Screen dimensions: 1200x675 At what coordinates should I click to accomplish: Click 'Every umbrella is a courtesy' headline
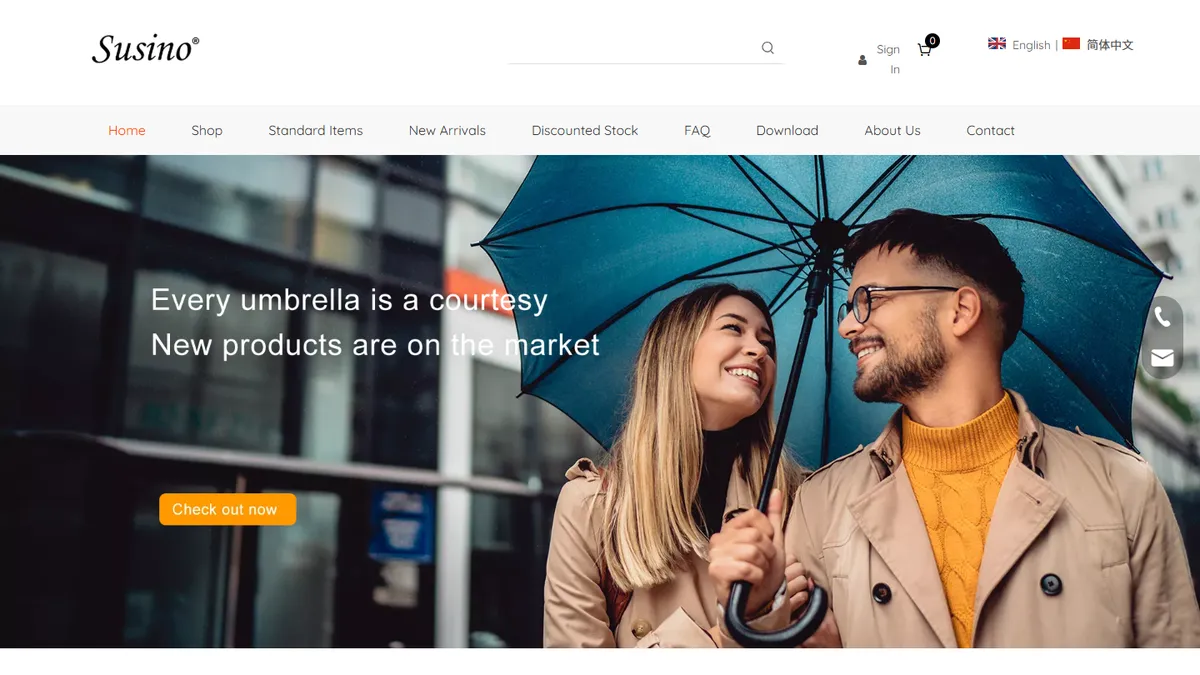349,300
